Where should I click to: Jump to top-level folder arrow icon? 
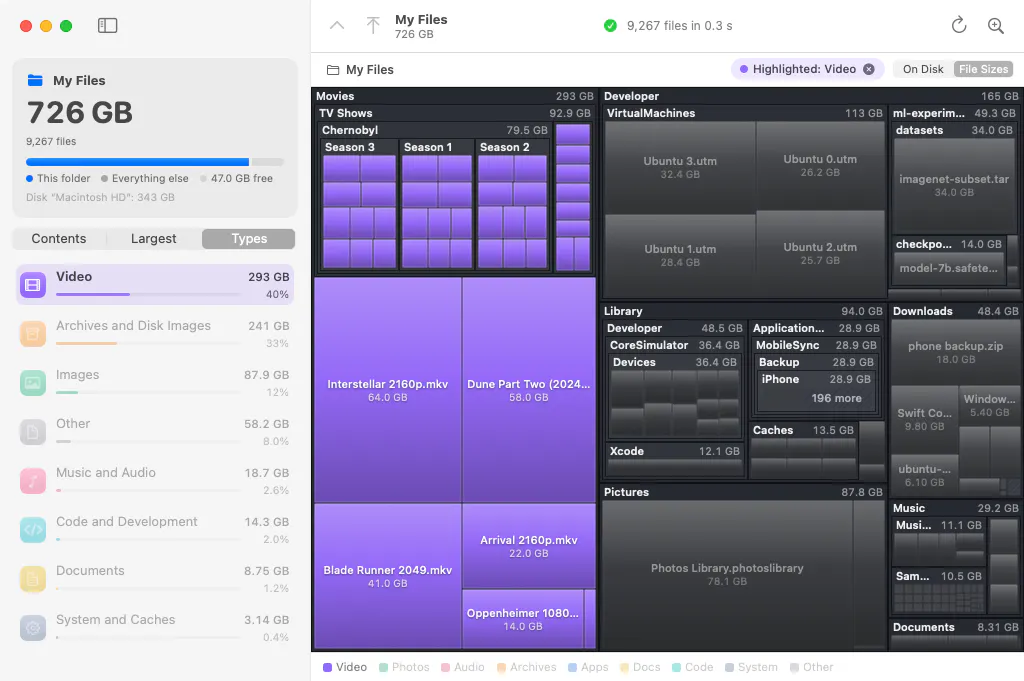point(373,25)
